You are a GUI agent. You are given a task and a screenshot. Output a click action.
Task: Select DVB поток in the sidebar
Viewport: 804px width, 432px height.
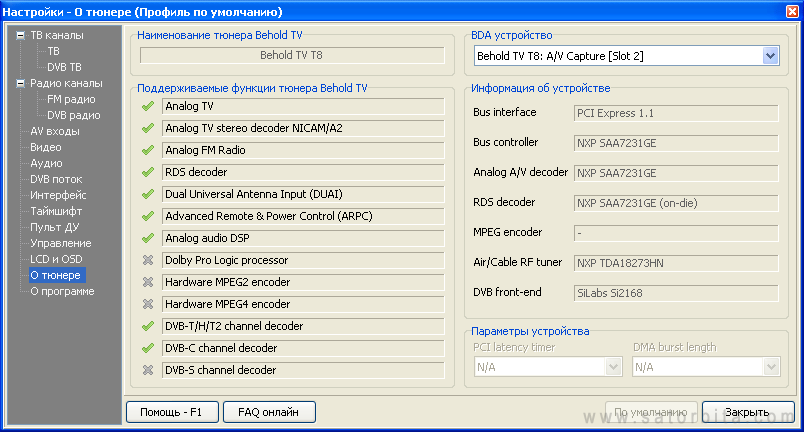pyautogui.click(x=56, y=179)
